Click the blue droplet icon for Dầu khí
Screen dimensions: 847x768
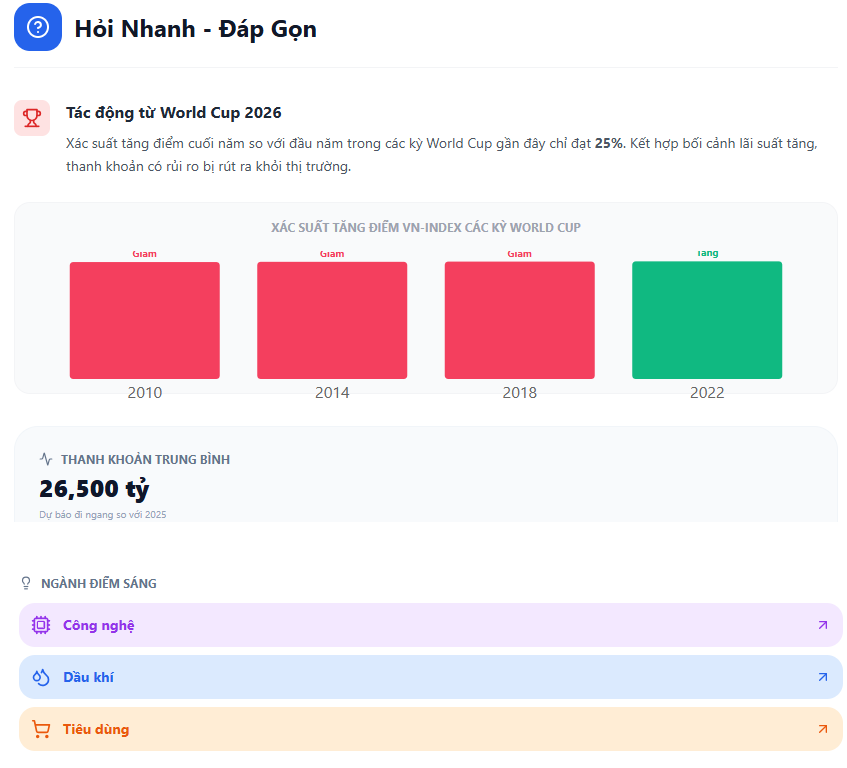pos(41,677)
